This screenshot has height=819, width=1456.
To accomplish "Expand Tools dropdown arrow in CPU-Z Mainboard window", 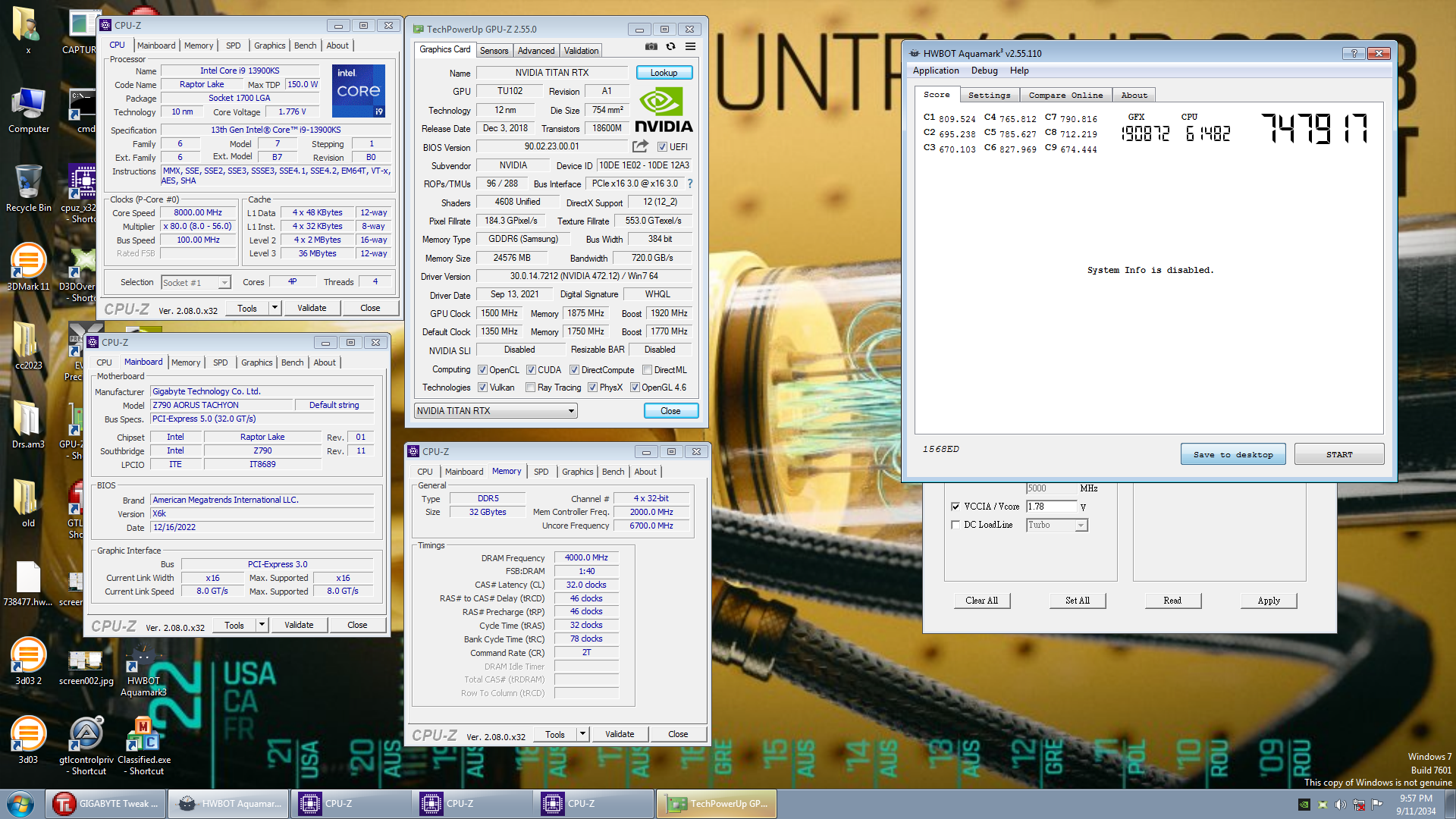I will (262, 625).
